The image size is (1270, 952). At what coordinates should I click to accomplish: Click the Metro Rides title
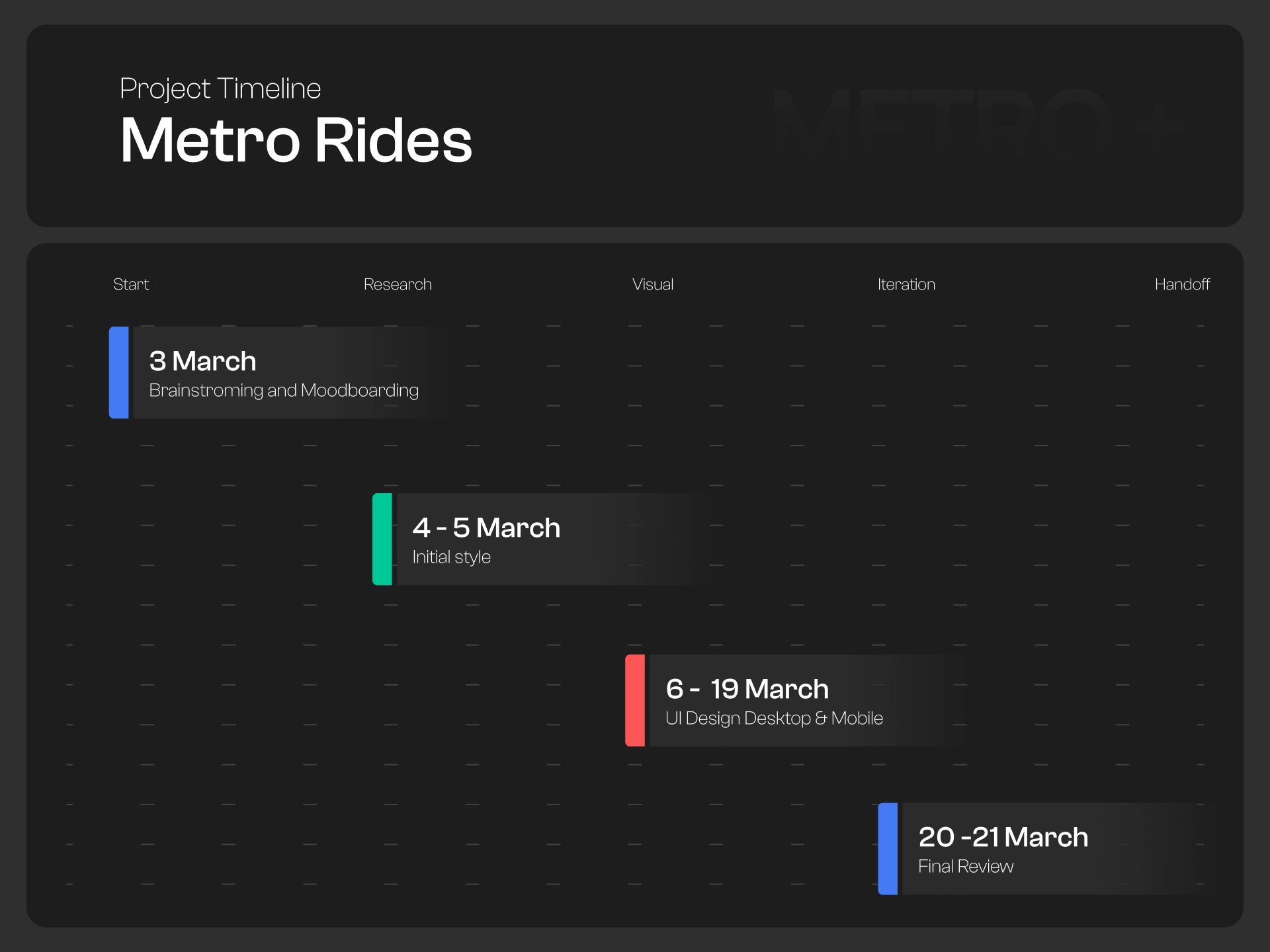tap(296, 140)
